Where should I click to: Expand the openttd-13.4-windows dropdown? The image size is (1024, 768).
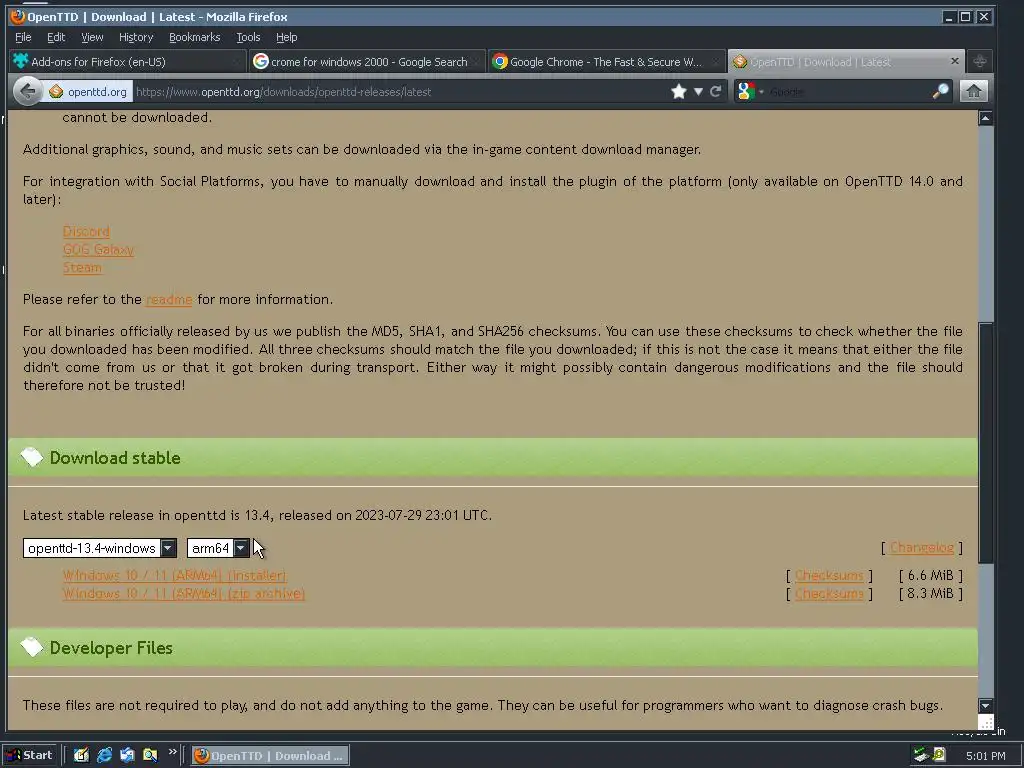pos(99,548)
